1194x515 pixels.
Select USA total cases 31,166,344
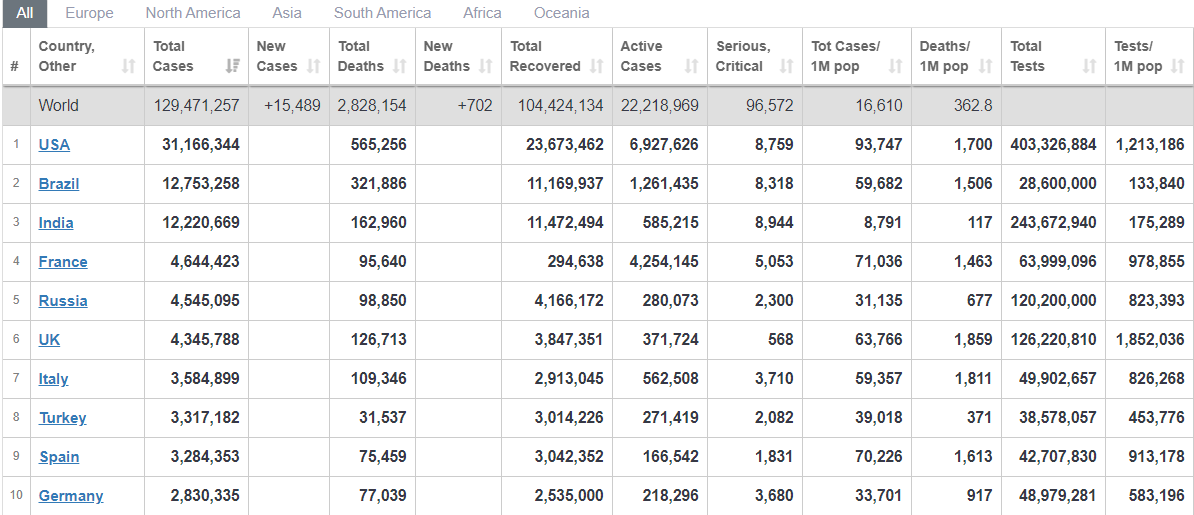pos(200,145)
